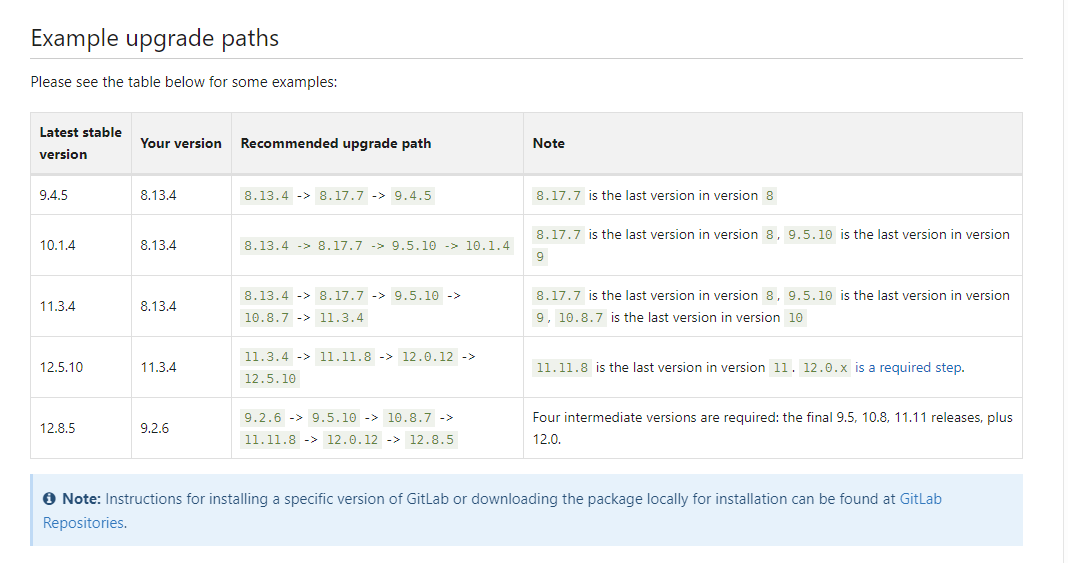Follow the GitLab Repositories link
The image size is (1068, 563).
pos(84,522)
